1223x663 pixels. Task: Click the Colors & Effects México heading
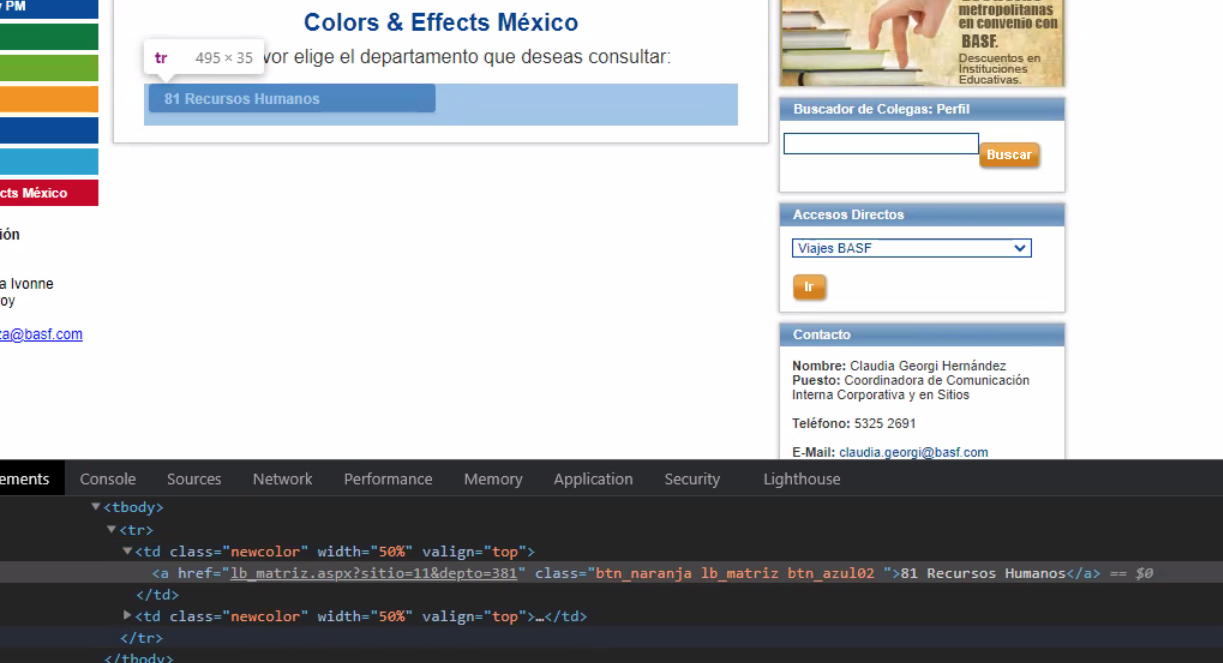click(x=441, y=22)
